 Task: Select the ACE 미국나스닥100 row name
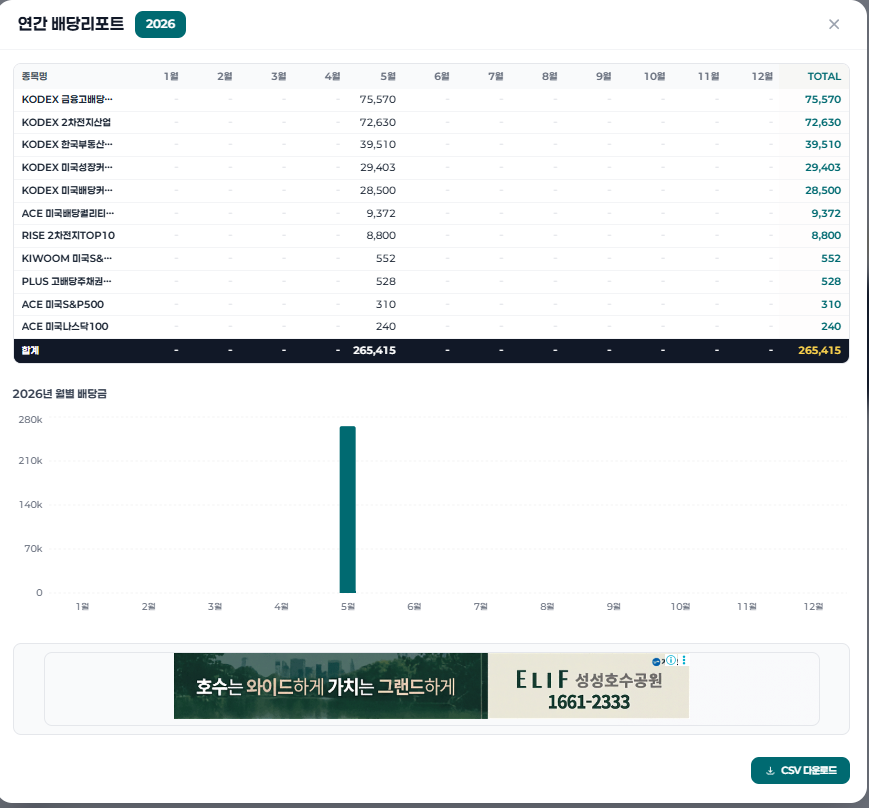(65, 326)
